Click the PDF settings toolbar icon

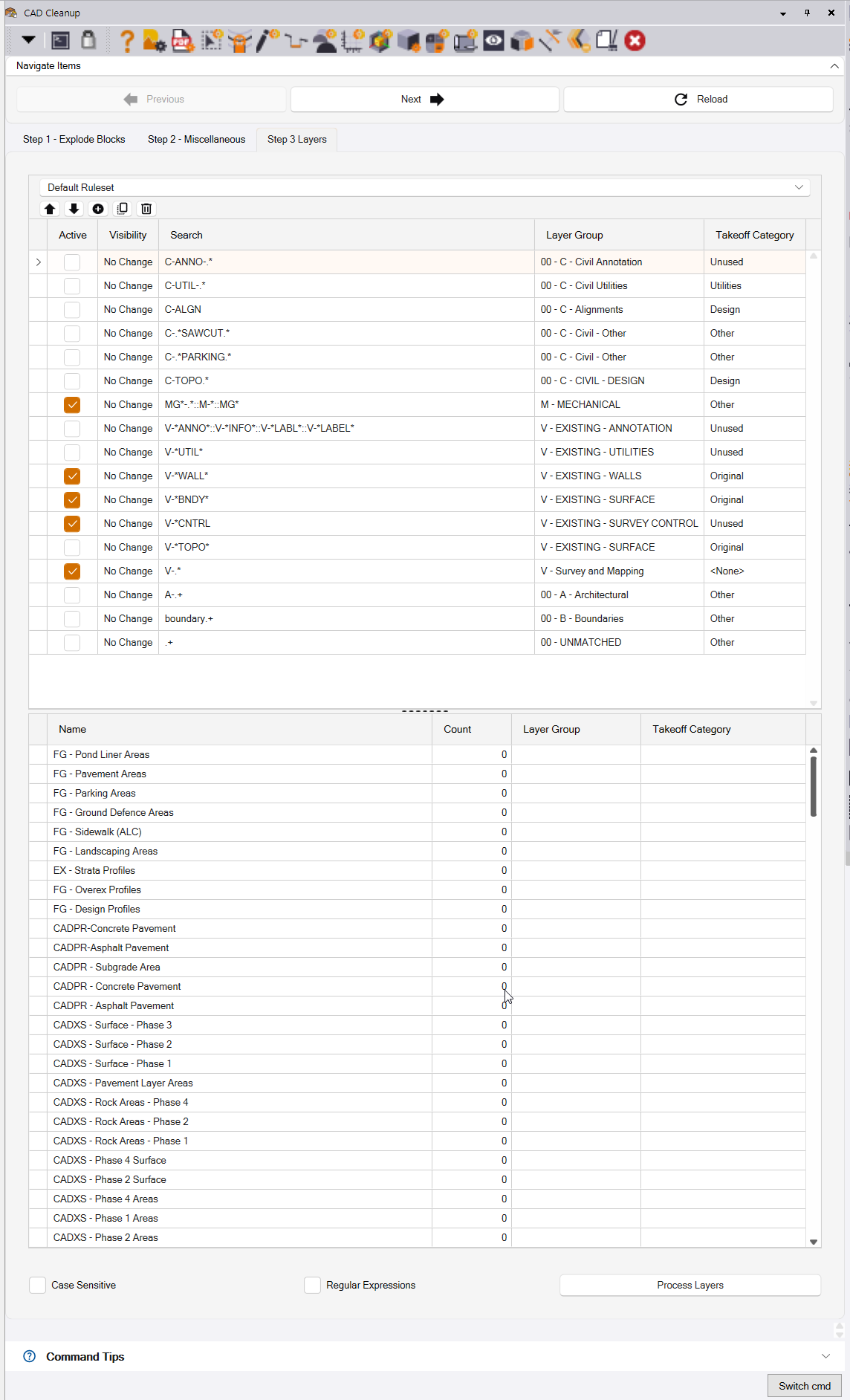[183, 41]
